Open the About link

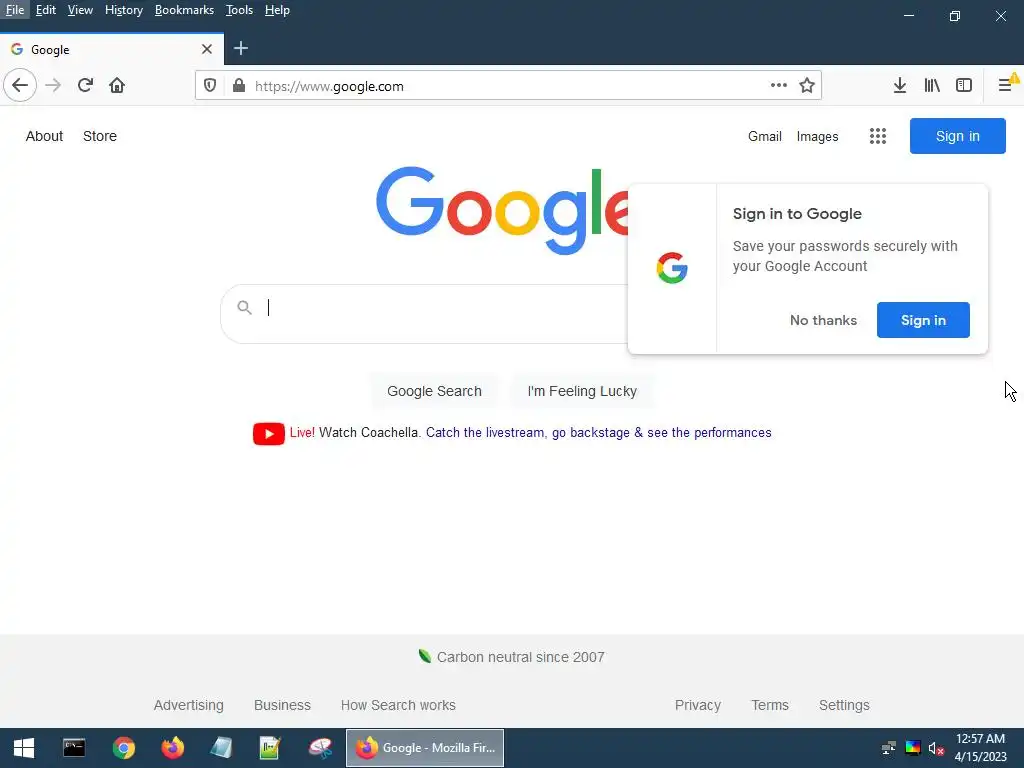click(x=44, y=136)
